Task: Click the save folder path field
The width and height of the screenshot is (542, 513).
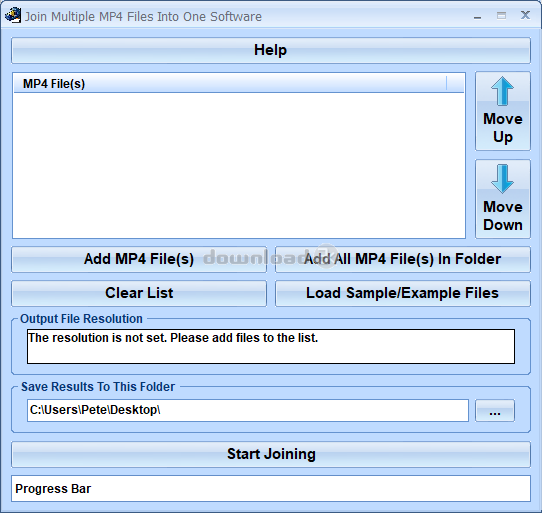Action: [248, 411]
